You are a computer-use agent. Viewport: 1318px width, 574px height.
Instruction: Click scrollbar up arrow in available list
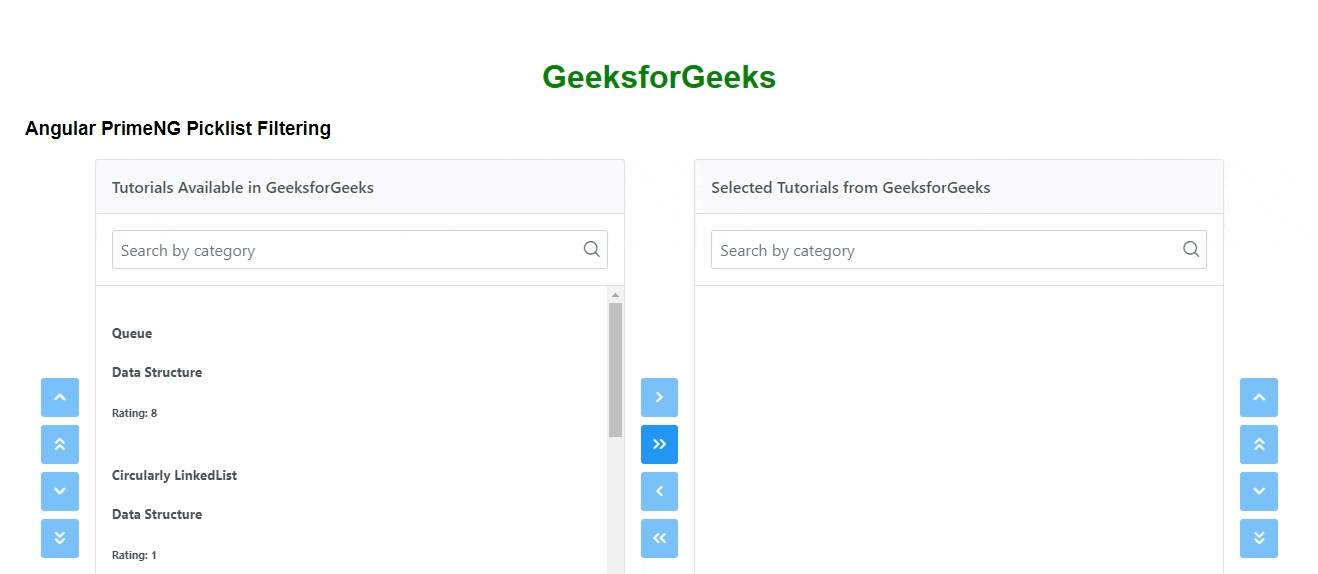[615, 295]
